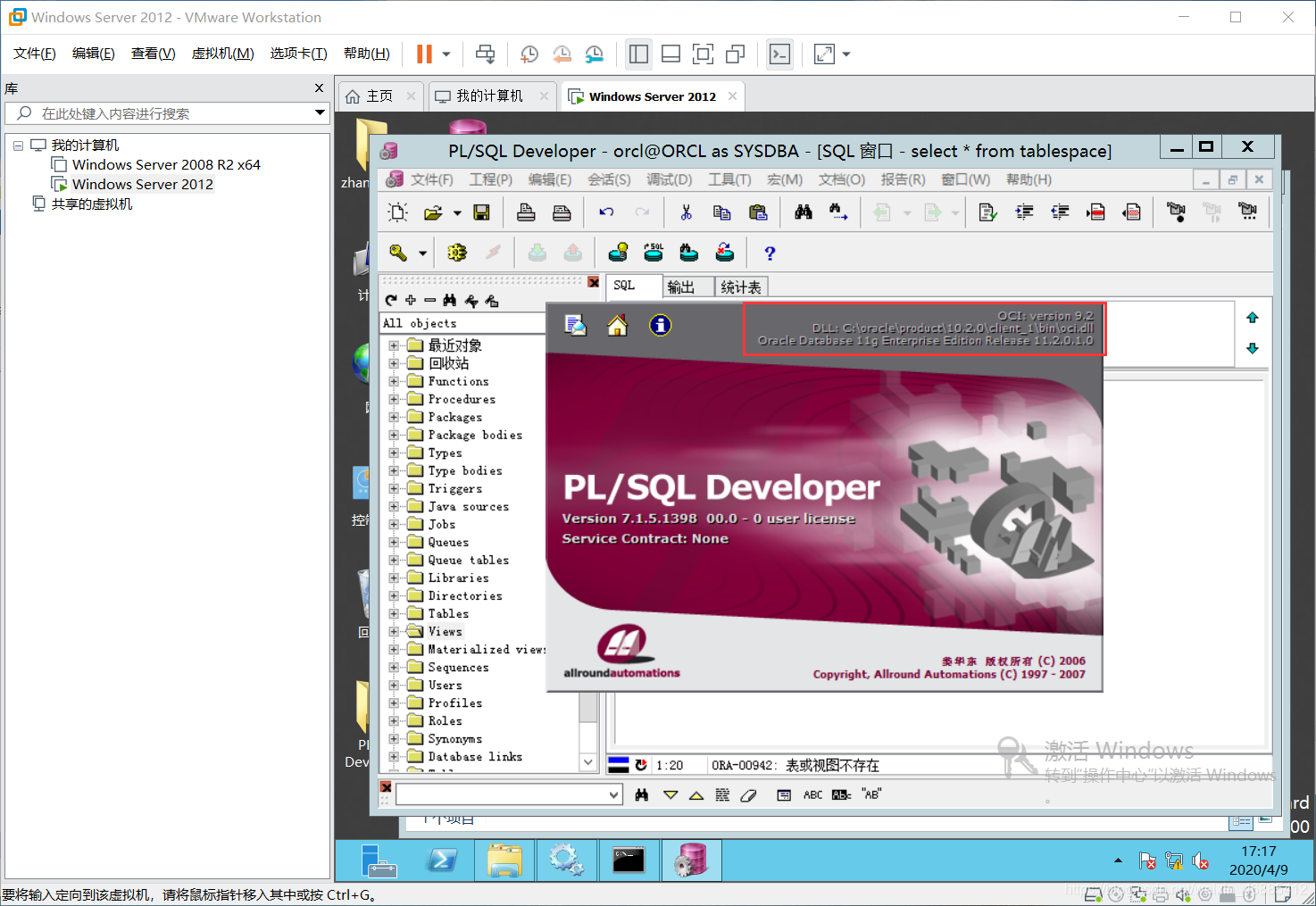Click the Uncomment selection icon

tap(1131, 212)
